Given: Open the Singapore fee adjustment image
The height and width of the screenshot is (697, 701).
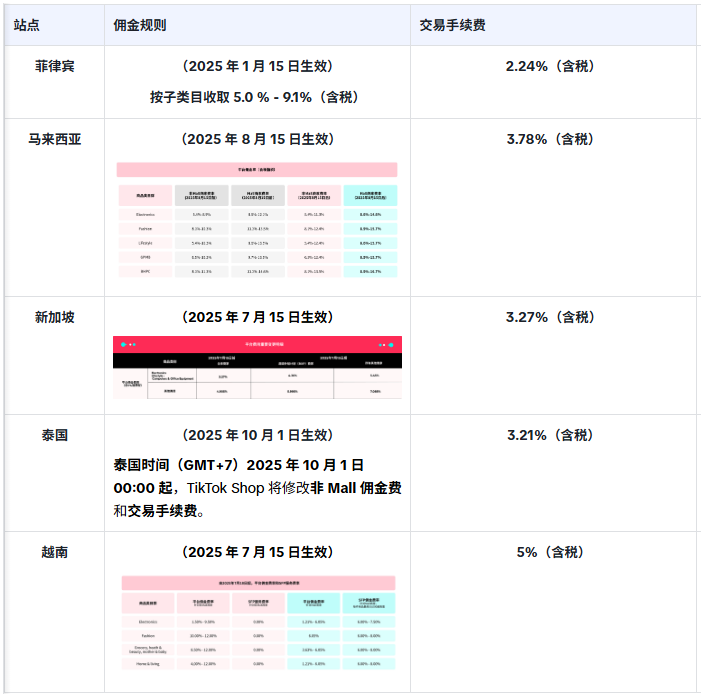Looking at the screenshot, I should tap(257, 367).
